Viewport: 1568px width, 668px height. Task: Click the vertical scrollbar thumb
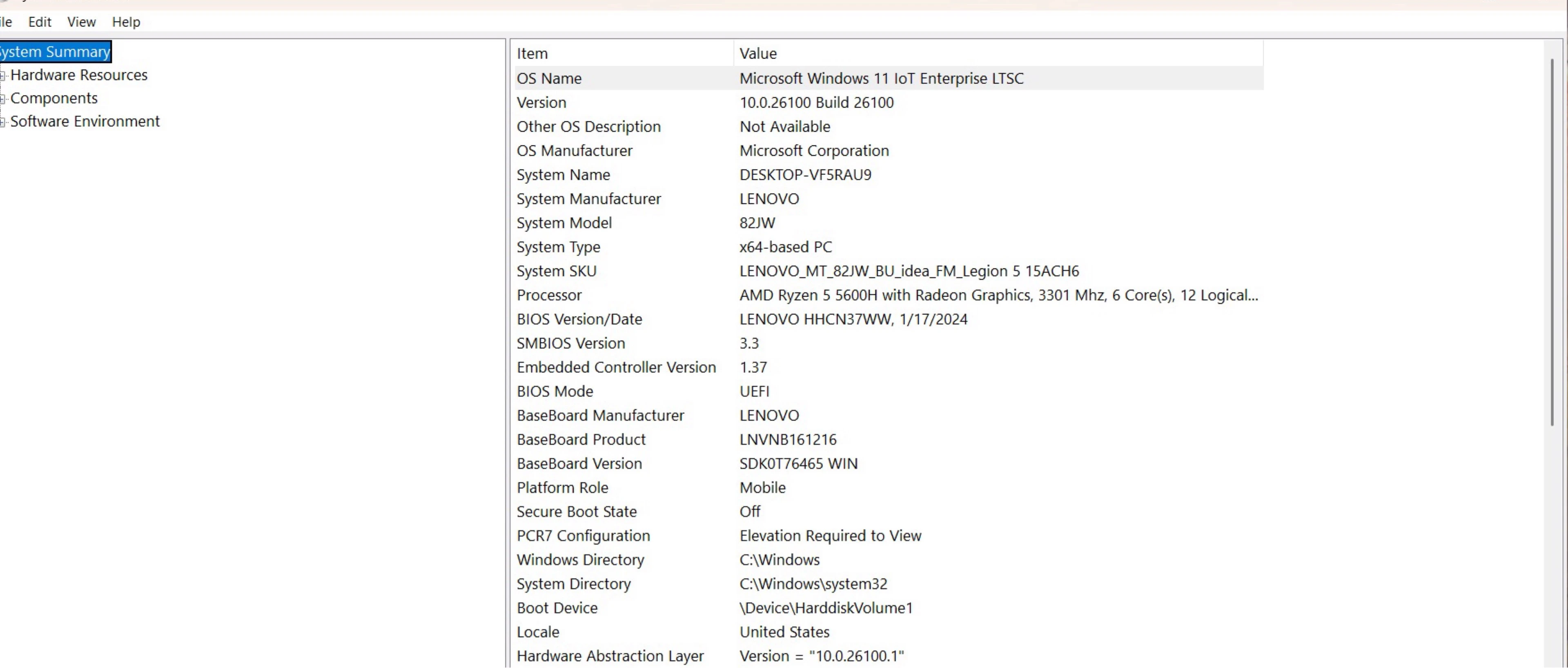tap(1552, 243)
